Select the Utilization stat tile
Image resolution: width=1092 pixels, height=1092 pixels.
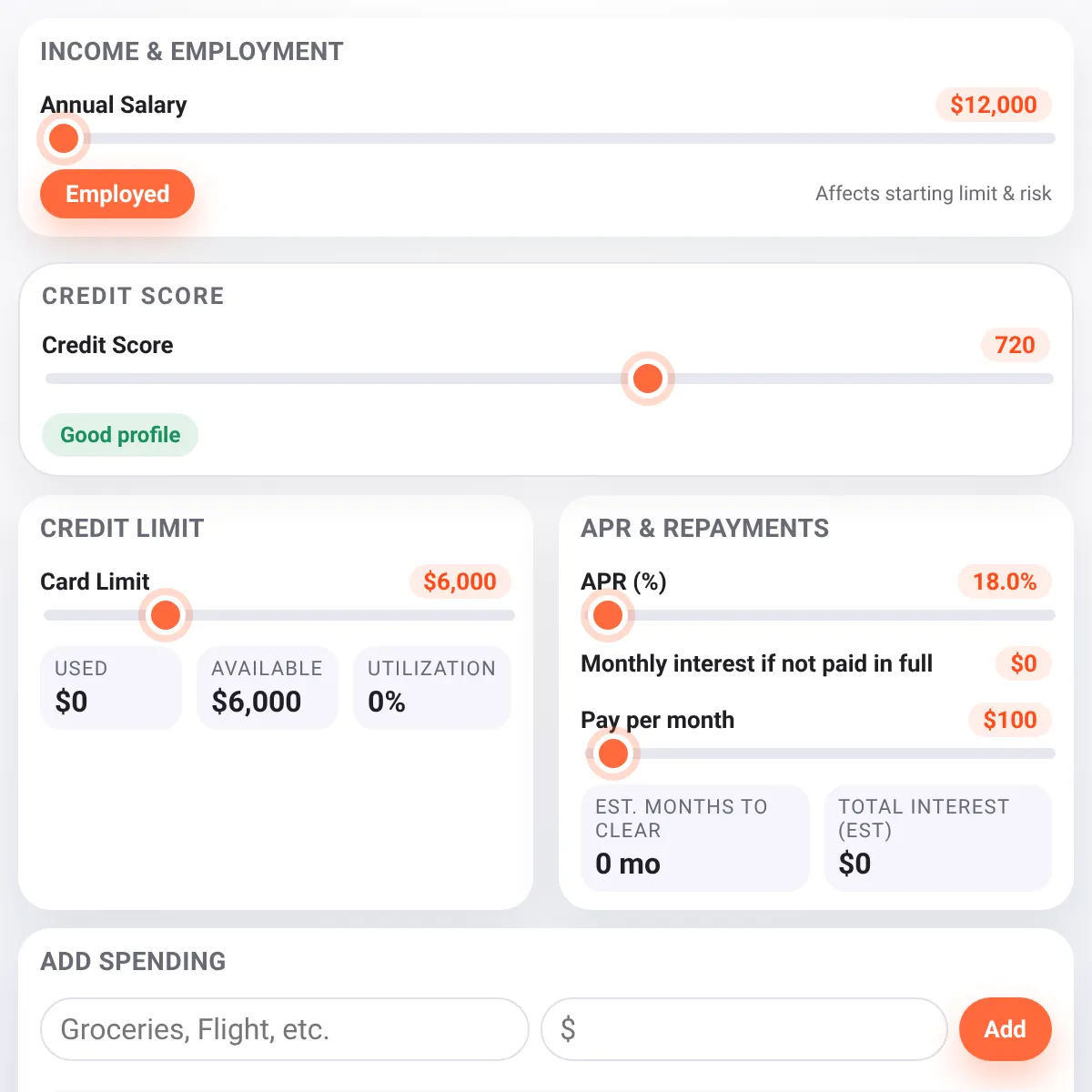pos(432,688)
